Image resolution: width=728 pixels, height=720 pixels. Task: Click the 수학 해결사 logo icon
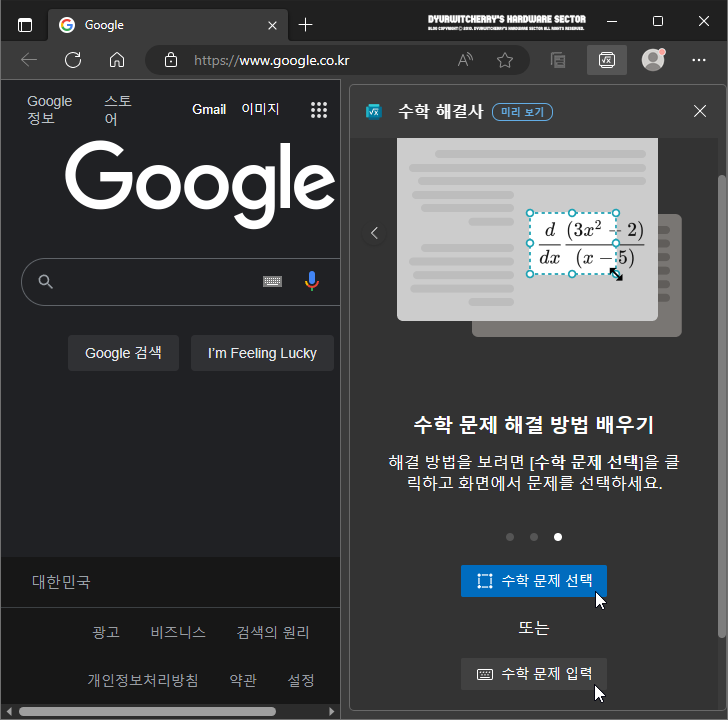click(374, 111)
